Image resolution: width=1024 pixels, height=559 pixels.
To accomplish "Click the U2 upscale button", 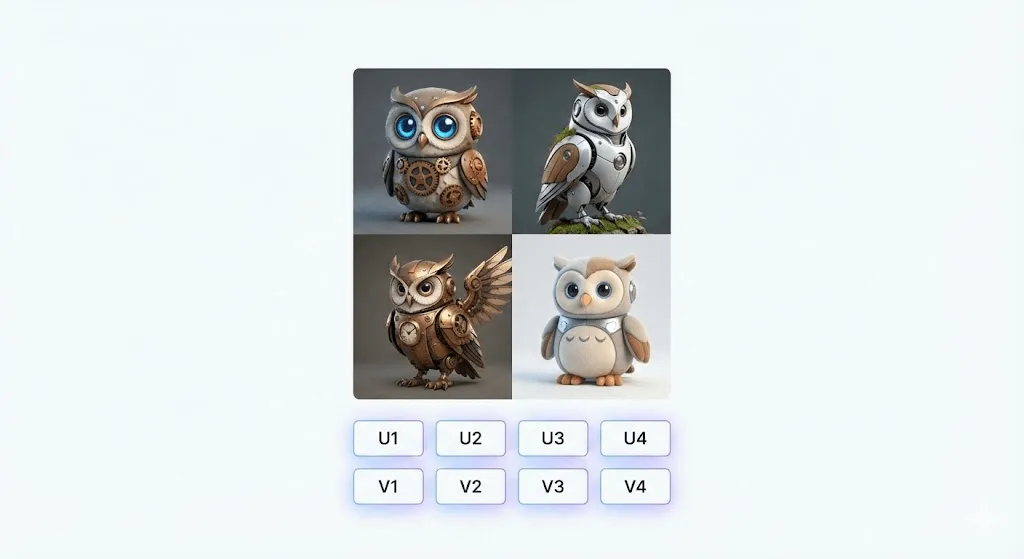I will click(x=470, y=438).
